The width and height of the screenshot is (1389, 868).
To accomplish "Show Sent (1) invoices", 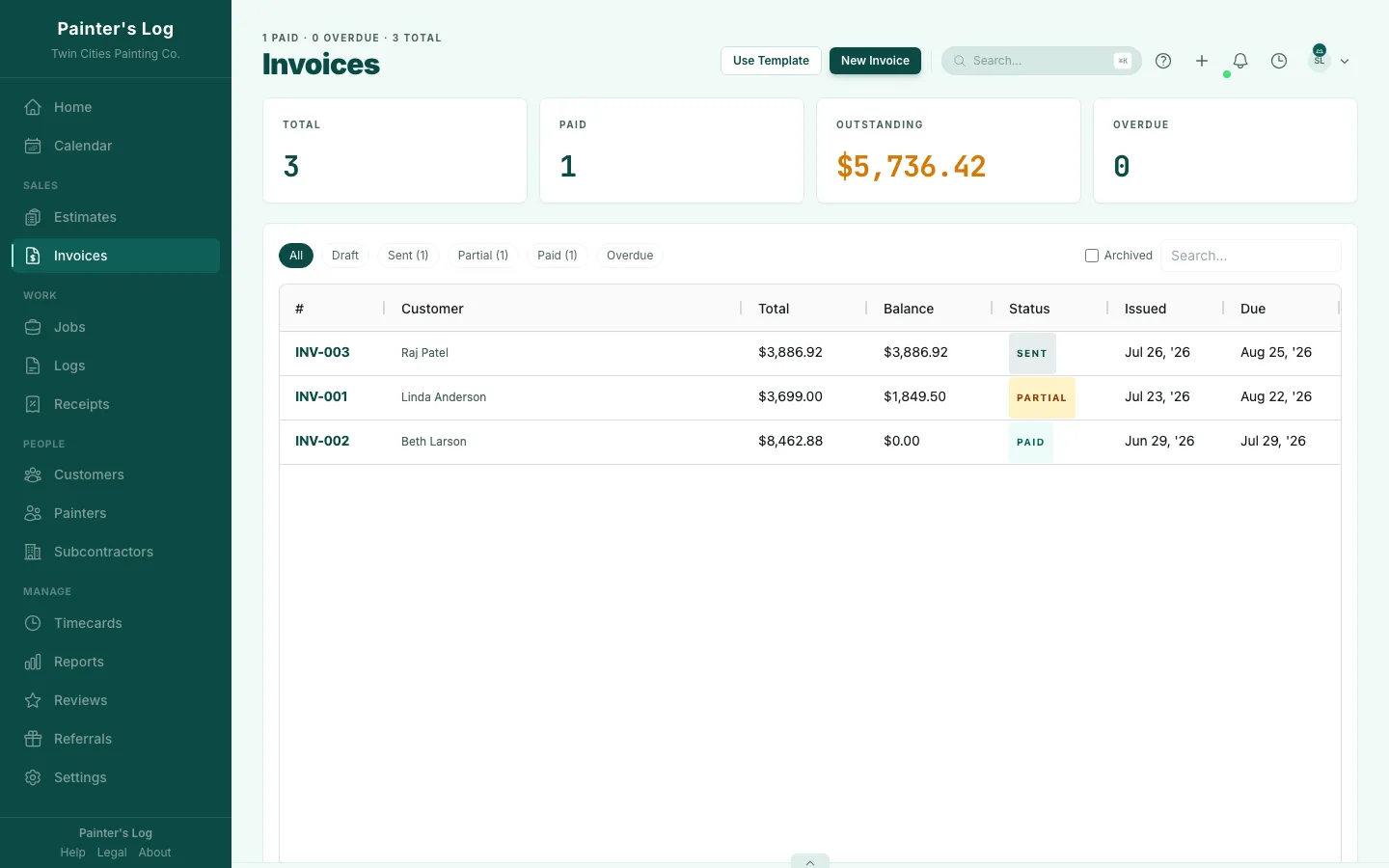I will (x=408, y=256).
